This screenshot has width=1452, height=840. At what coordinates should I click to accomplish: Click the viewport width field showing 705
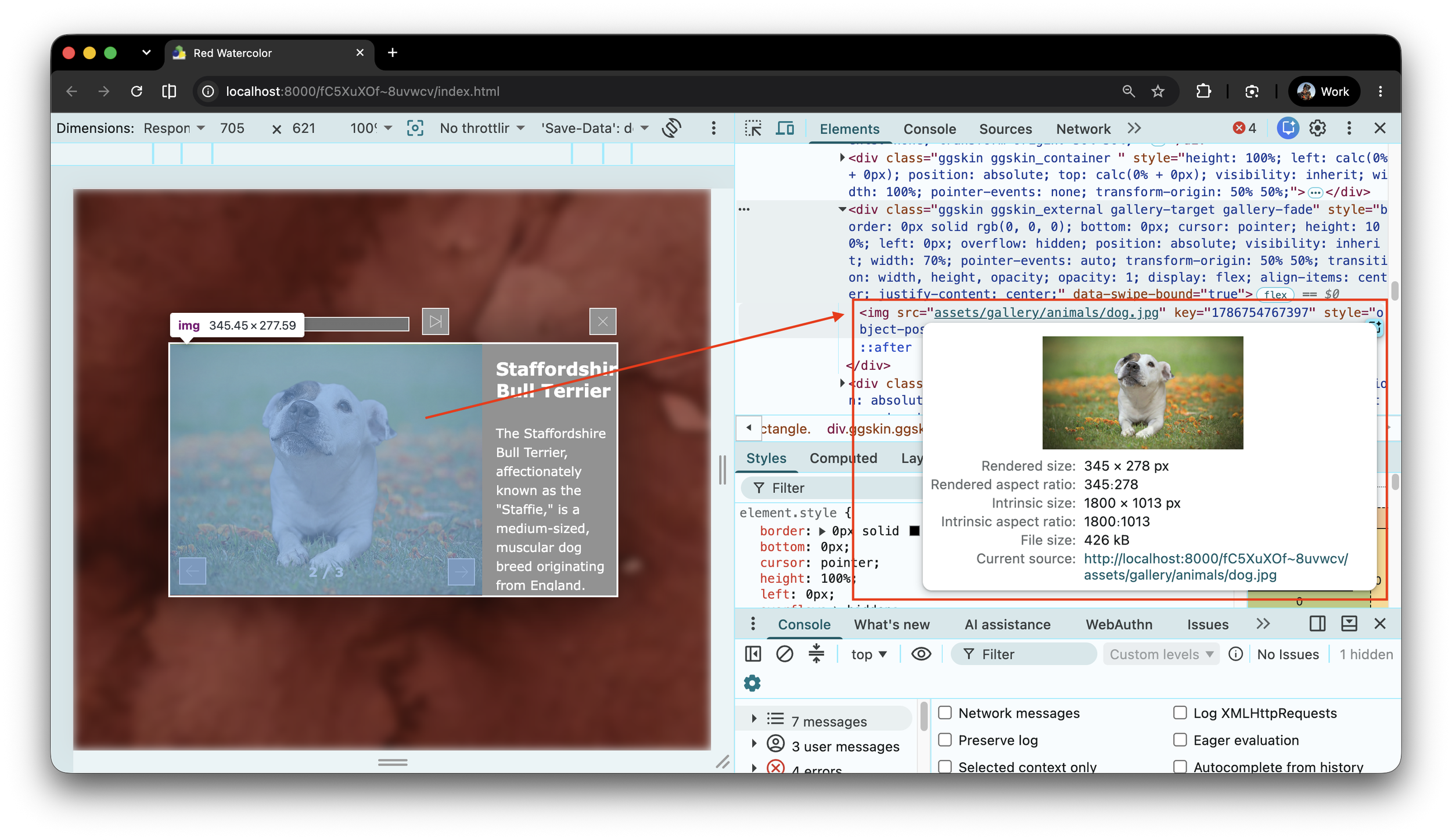[232, 128]
